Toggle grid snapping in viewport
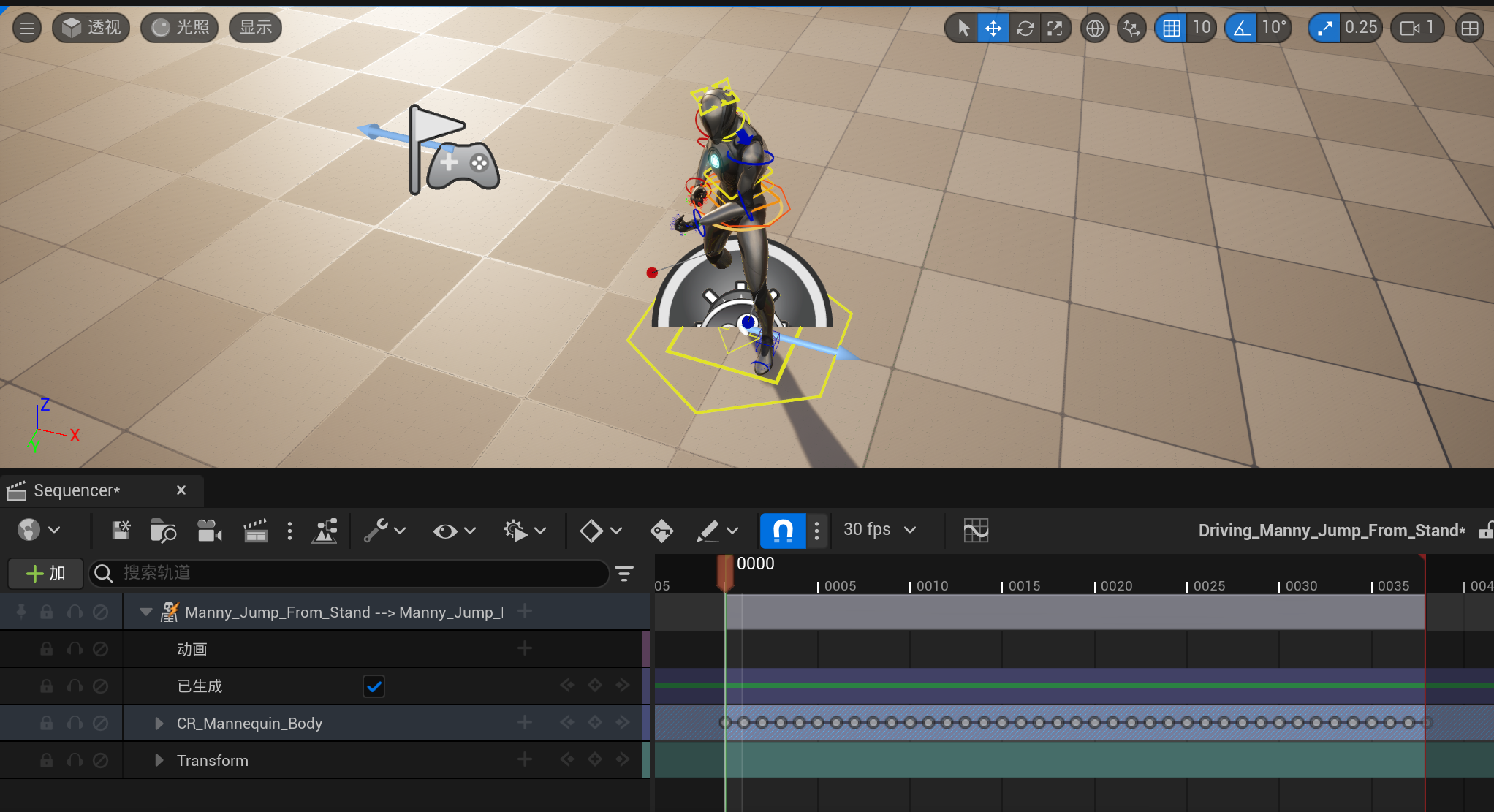1494x812 pixels. pos(1171,29)
